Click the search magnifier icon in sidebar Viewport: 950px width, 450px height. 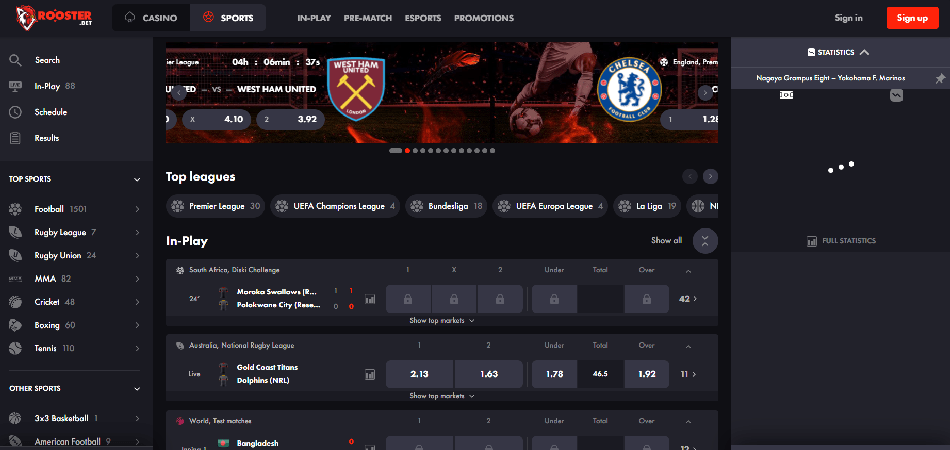(x=15, y=60)
